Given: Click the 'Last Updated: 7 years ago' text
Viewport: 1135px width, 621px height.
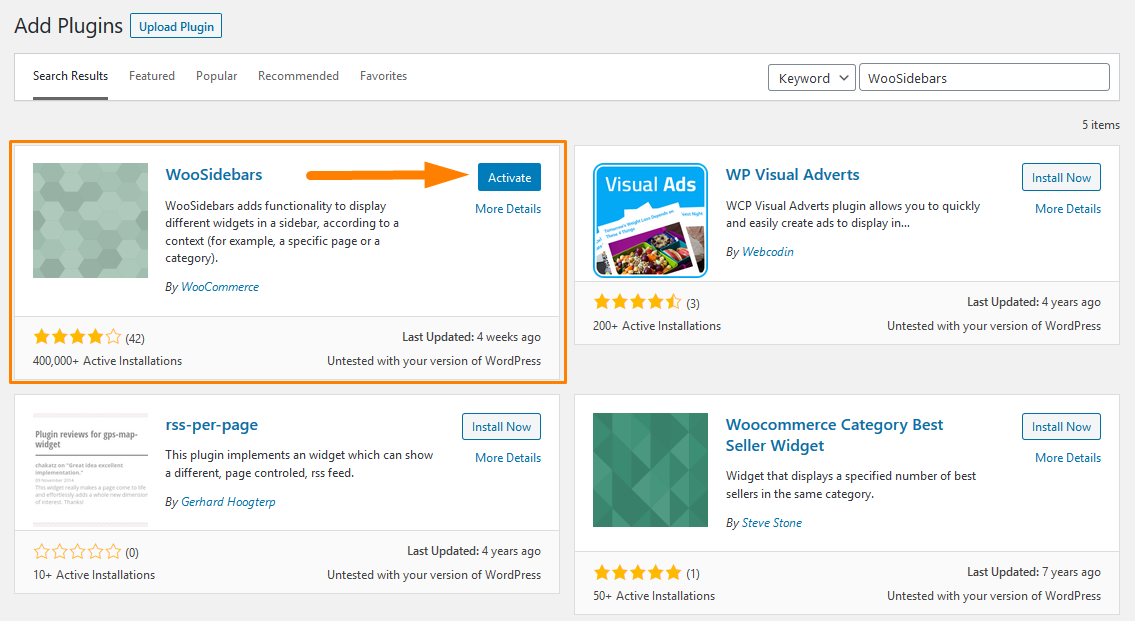Looking at the screenshot, I should [x=1034, y=572].
